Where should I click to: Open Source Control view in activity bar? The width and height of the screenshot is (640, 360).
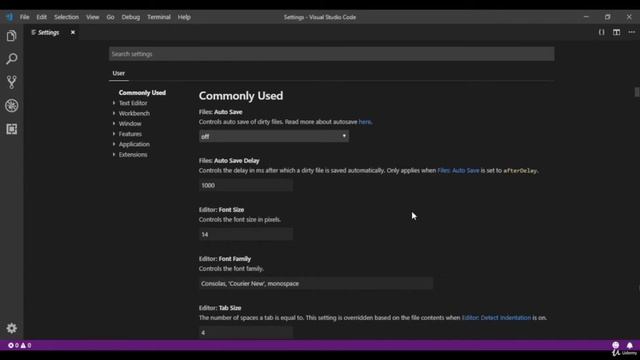coord(11,82)
